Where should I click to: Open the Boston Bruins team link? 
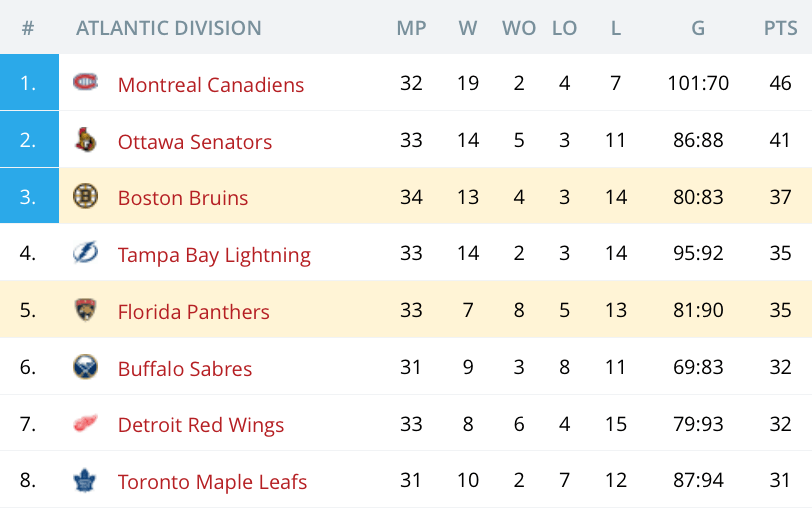coord(183,198)
